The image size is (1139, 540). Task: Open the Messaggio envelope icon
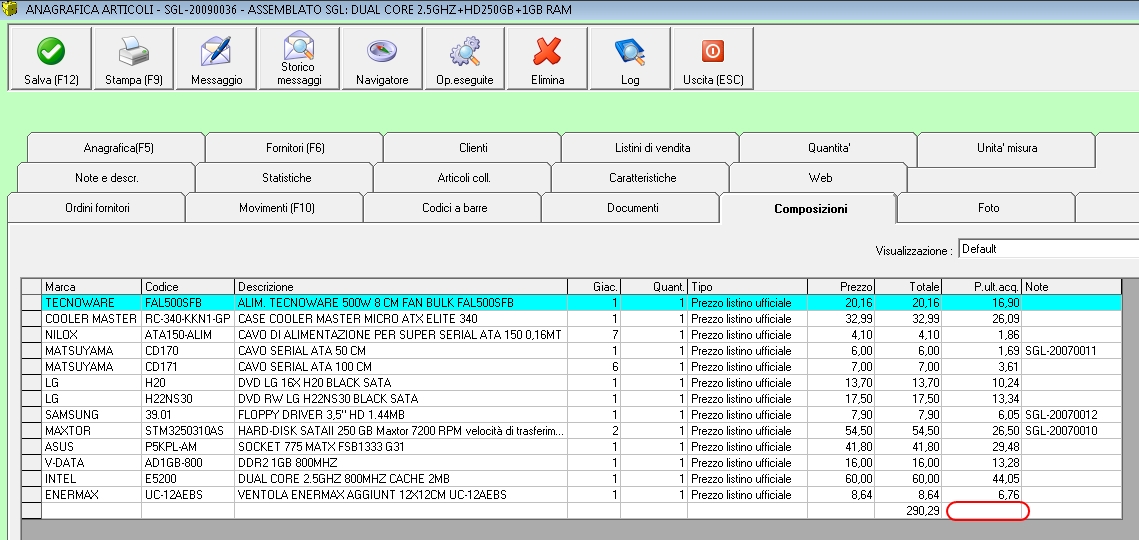216,52
